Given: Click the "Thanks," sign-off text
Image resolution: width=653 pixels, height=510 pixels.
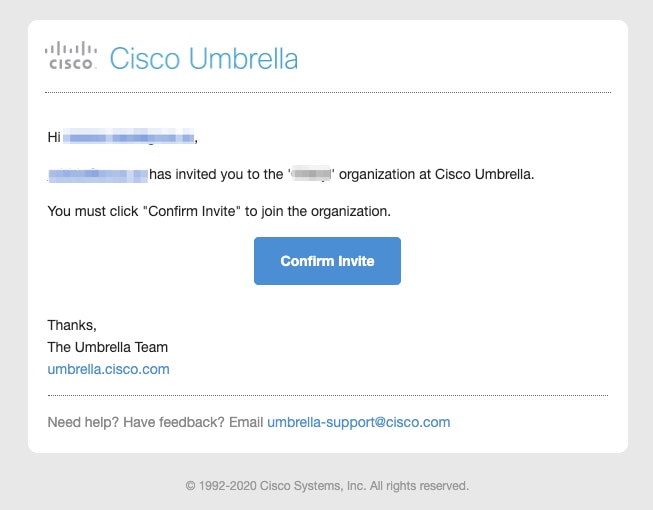Looking at the screenshot, I should (72, 325).
